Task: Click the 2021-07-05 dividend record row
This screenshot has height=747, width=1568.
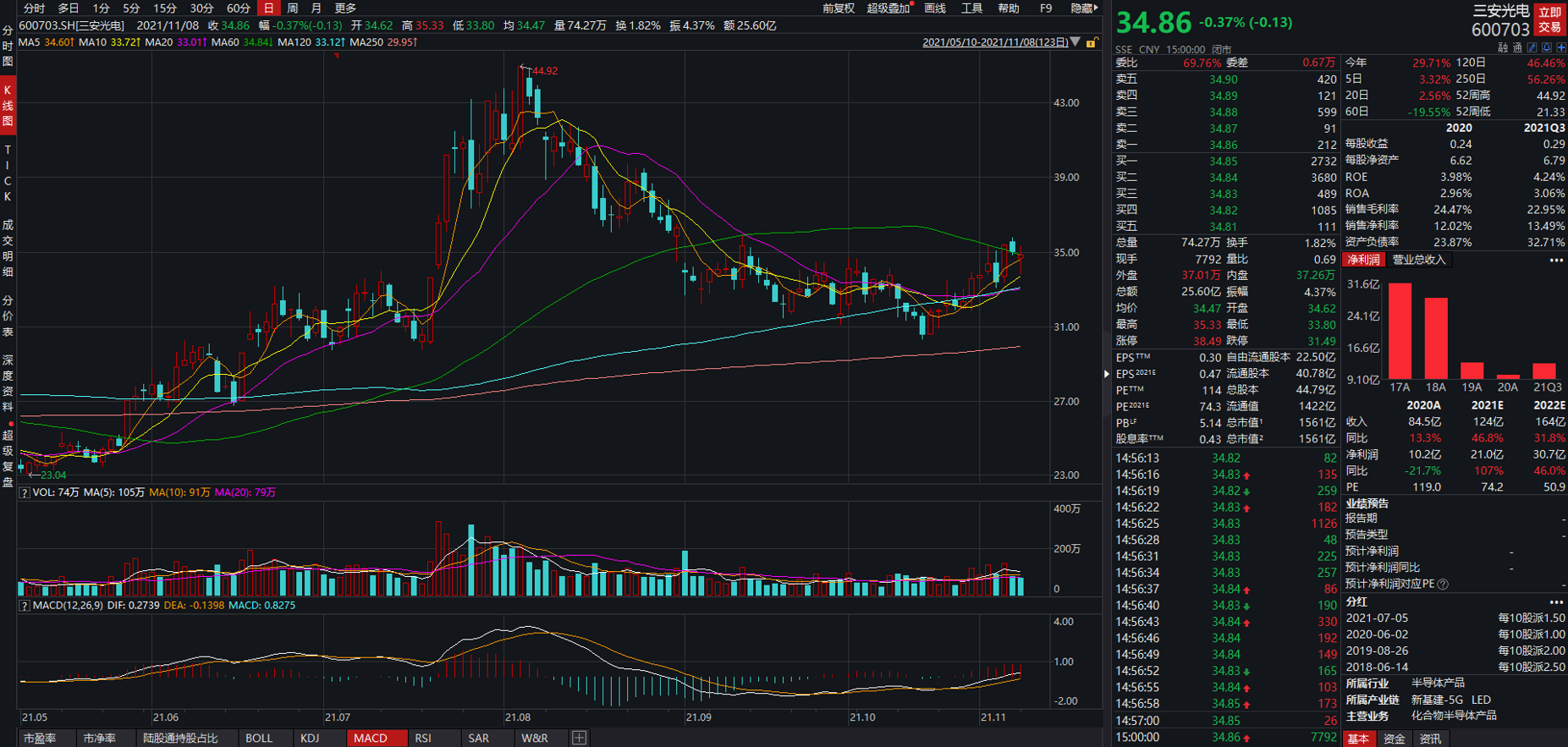Action: [1455, 618]
